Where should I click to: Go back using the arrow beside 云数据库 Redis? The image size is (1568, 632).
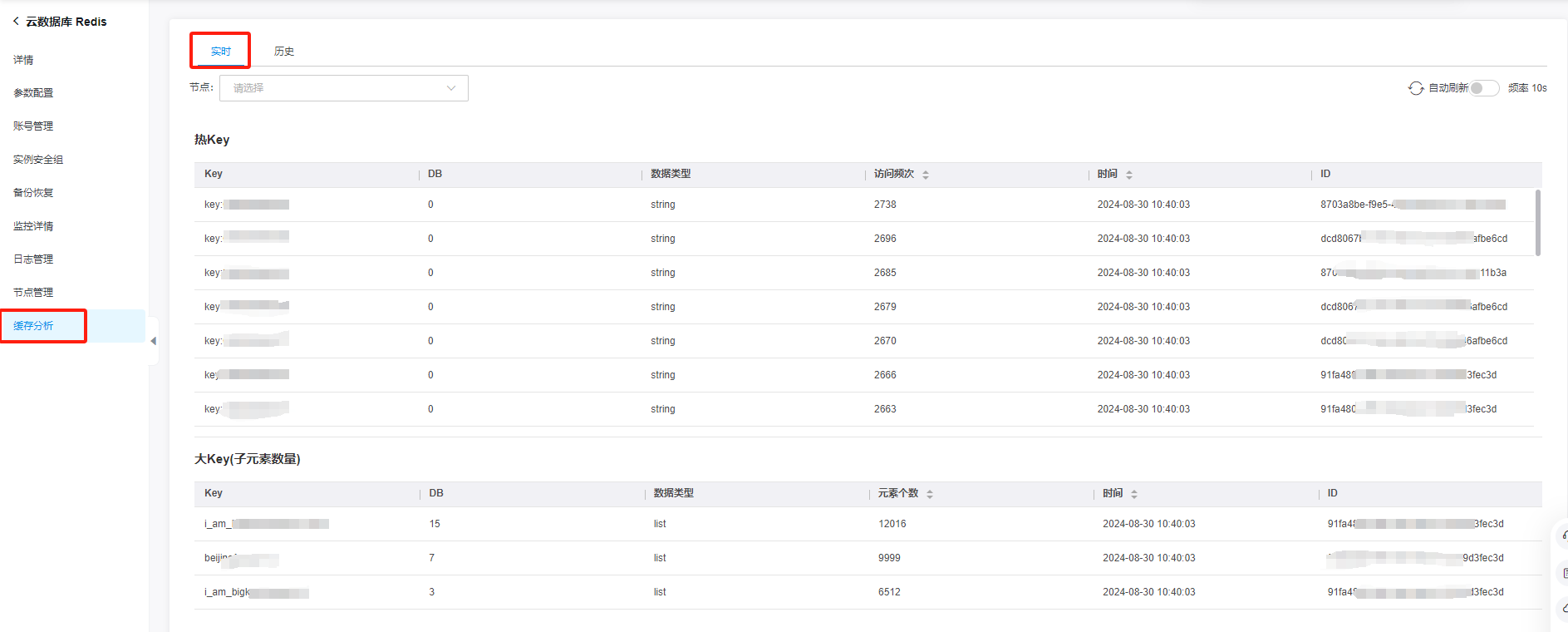(16, 22)
